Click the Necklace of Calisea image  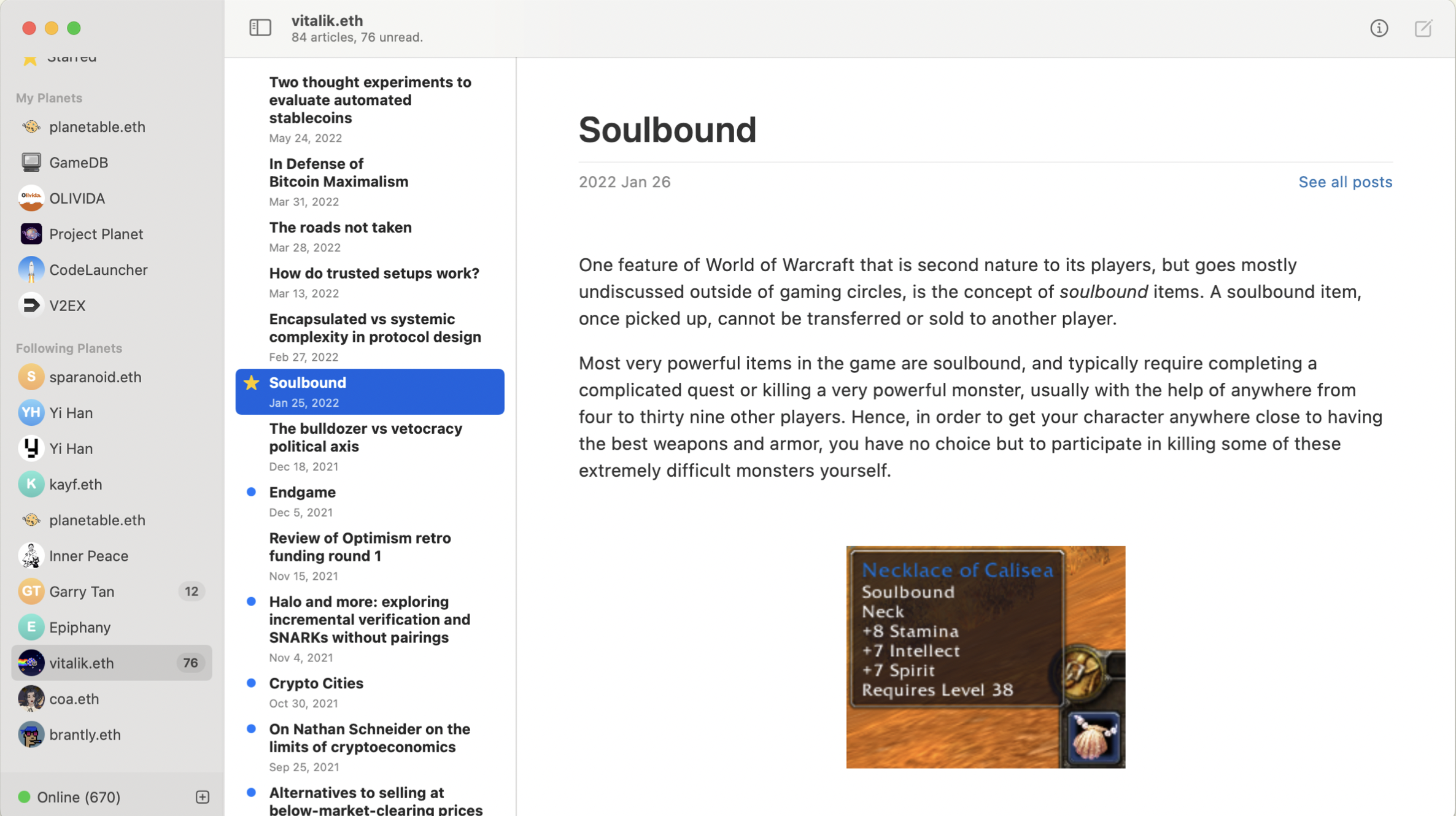(x=985, y=656)
